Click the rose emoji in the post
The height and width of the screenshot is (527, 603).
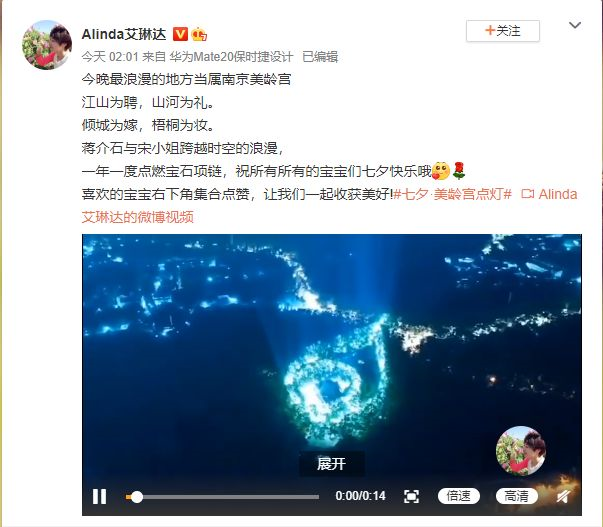(x=458, y=171)
